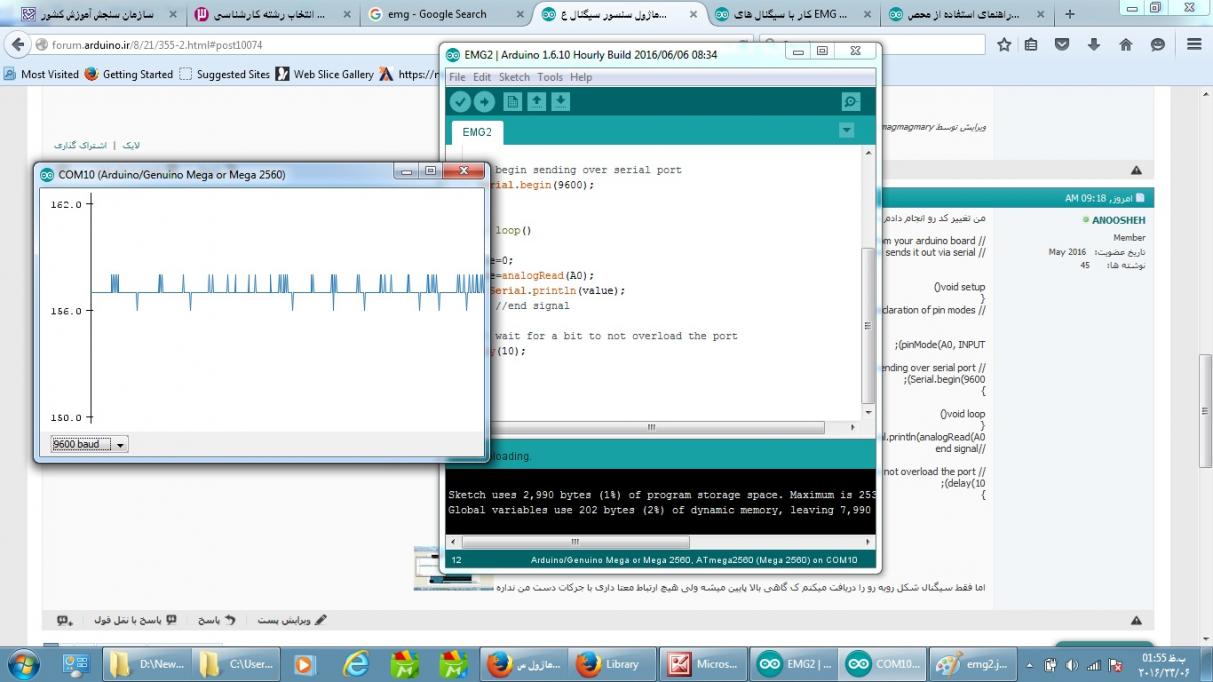
Task: Create a new sketch with the New icon
Action: pos(512,101)
